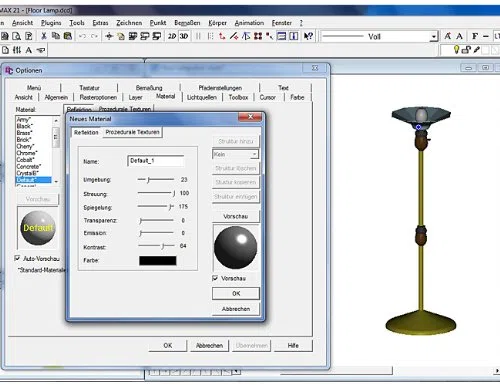Open the Farbe tab in Optionen

[x=297, y=97]
